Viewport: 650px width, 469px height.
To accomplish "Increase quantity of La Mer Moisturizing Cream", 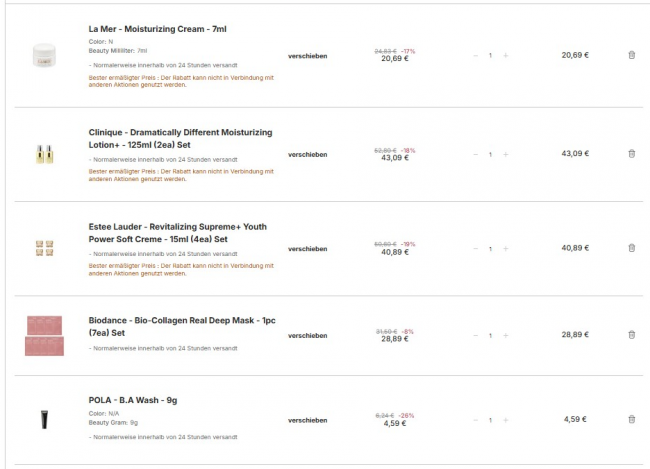I will 506,55.
